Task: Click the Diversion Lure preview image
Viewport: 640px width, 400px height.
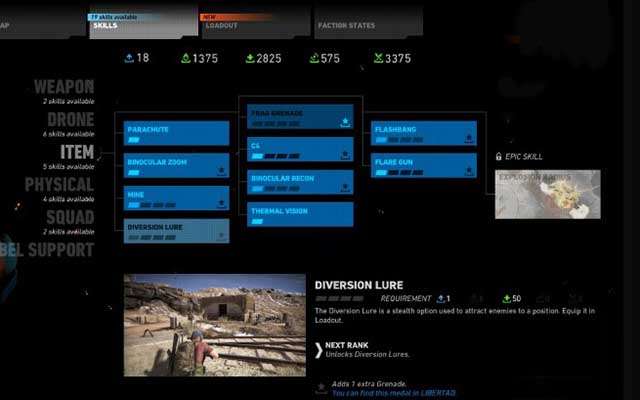Action: coord(215,325)
